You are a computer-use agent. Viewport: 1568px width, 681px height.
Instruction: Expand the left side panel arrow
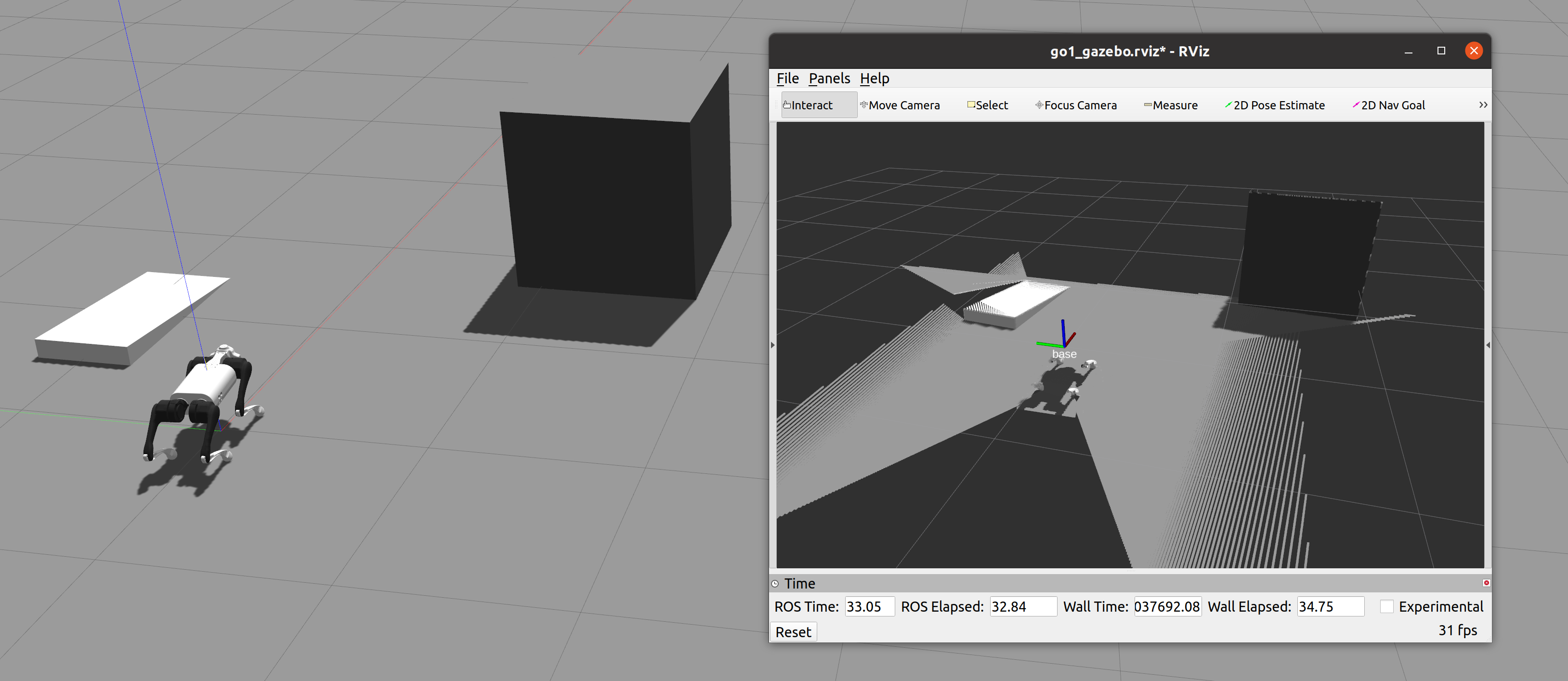[x=772, y=345]
